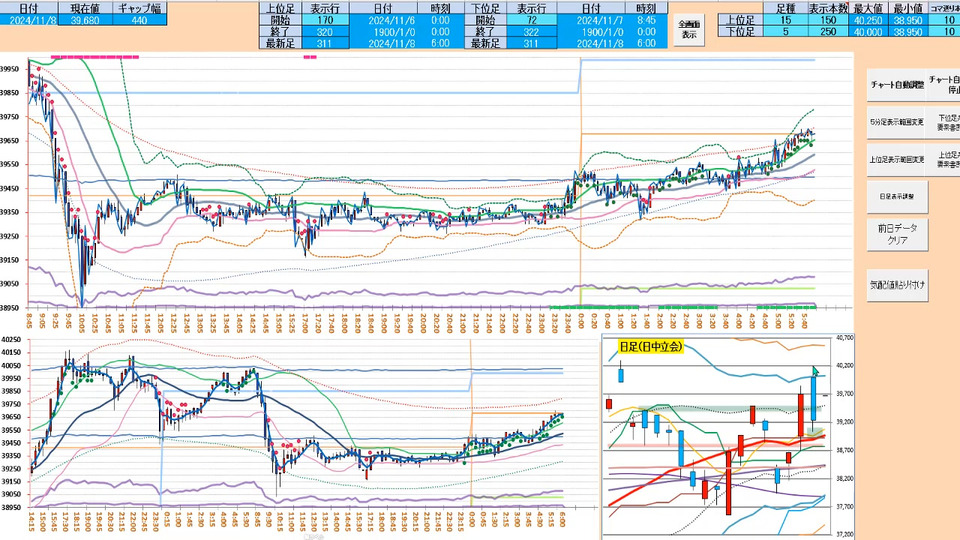
Task: Select the 上位足 表示本数 cell 150
Action: pos(828,20)
